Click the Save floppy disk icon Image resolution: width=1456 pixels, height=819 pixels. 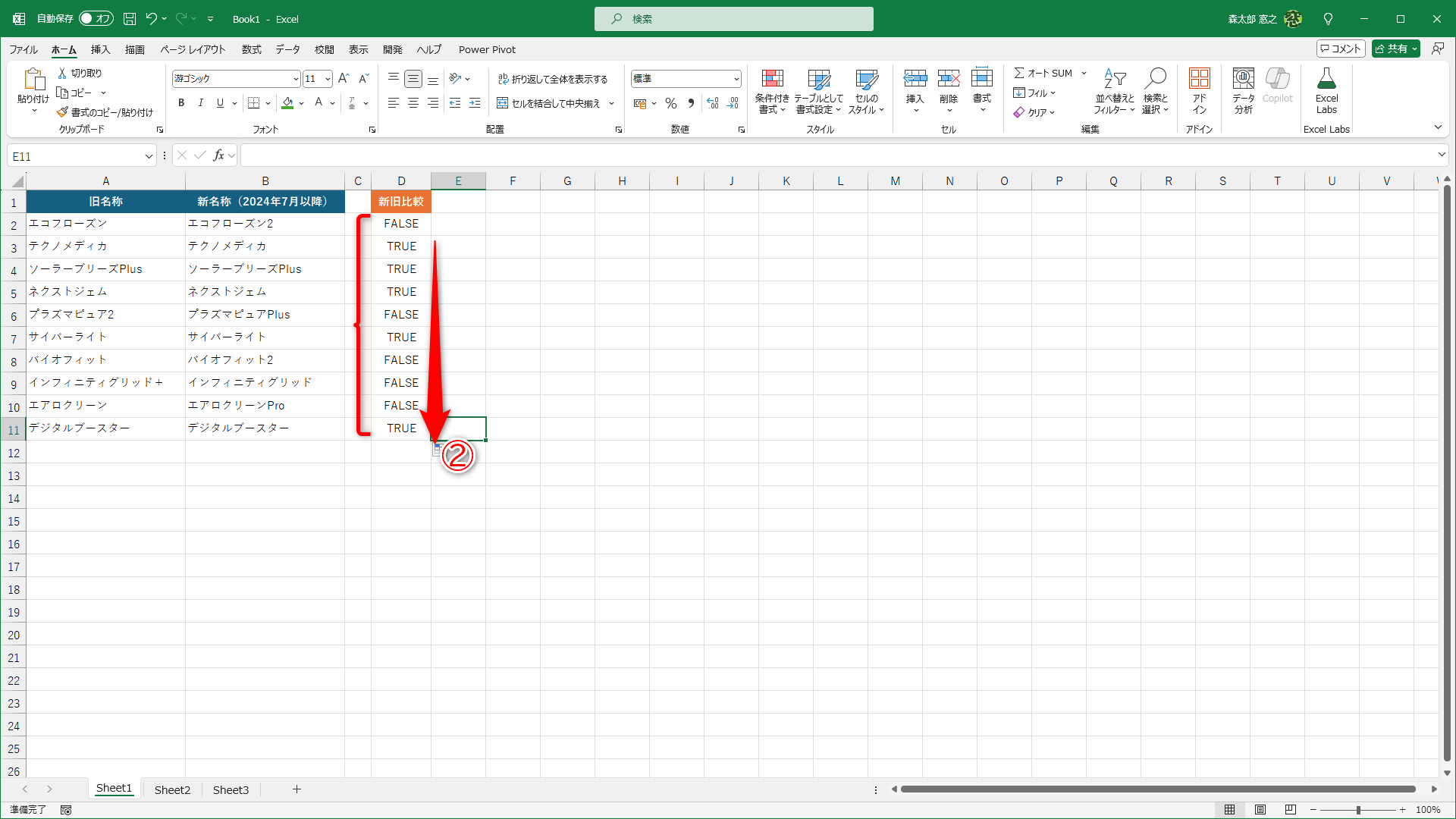(x=130, y=19)
